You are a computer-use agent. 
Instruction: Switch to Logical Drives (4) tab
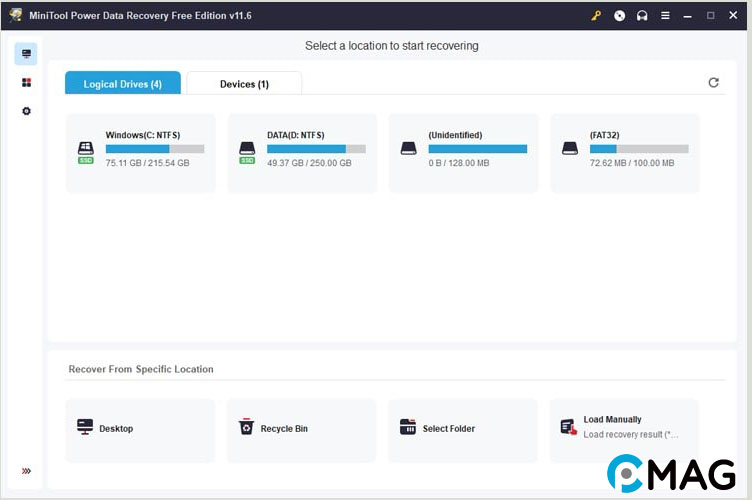pos(123,83)
